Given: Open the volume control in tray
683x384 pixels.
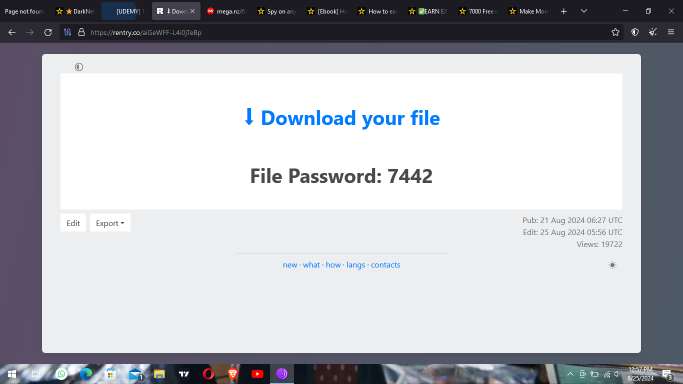Looking at the screenshot, I should (x=618, y=374).
